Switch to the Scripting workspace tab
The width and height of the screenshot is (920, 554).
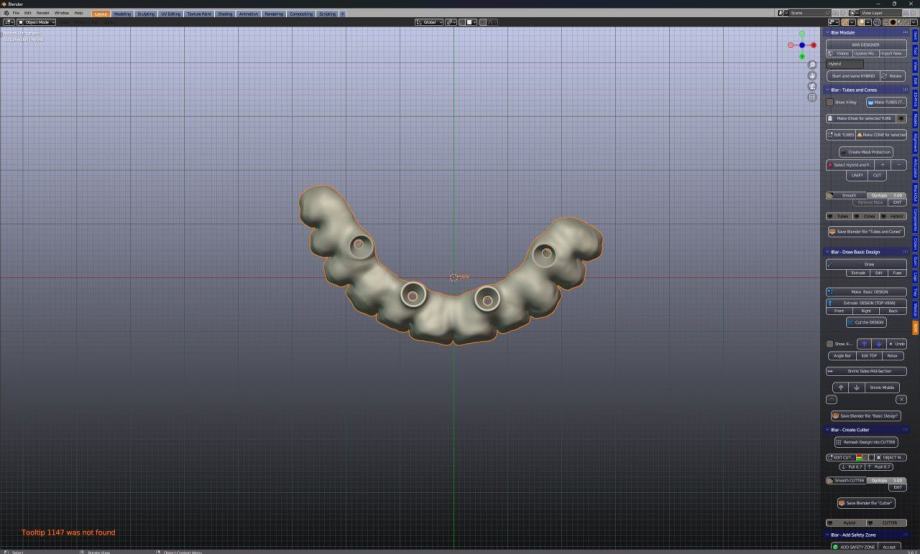point(327,13)
